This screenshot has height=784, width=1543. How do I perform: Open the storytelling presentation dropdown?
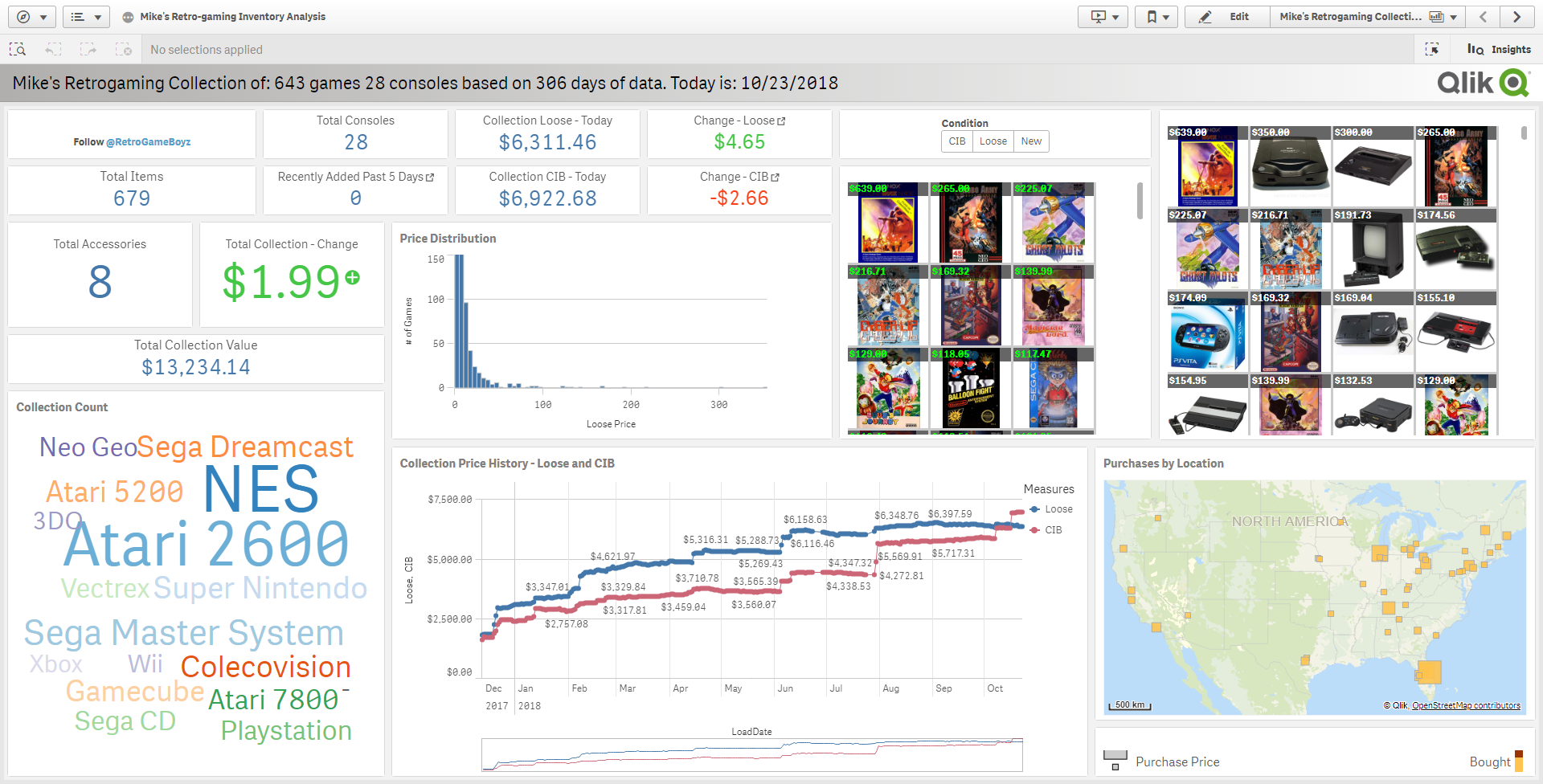1103,17
